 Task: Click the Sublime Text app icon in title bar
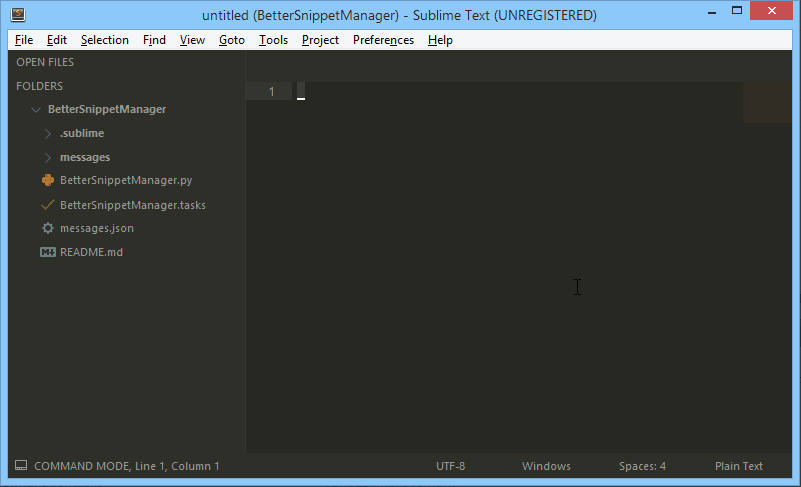(x=18, y=14)
